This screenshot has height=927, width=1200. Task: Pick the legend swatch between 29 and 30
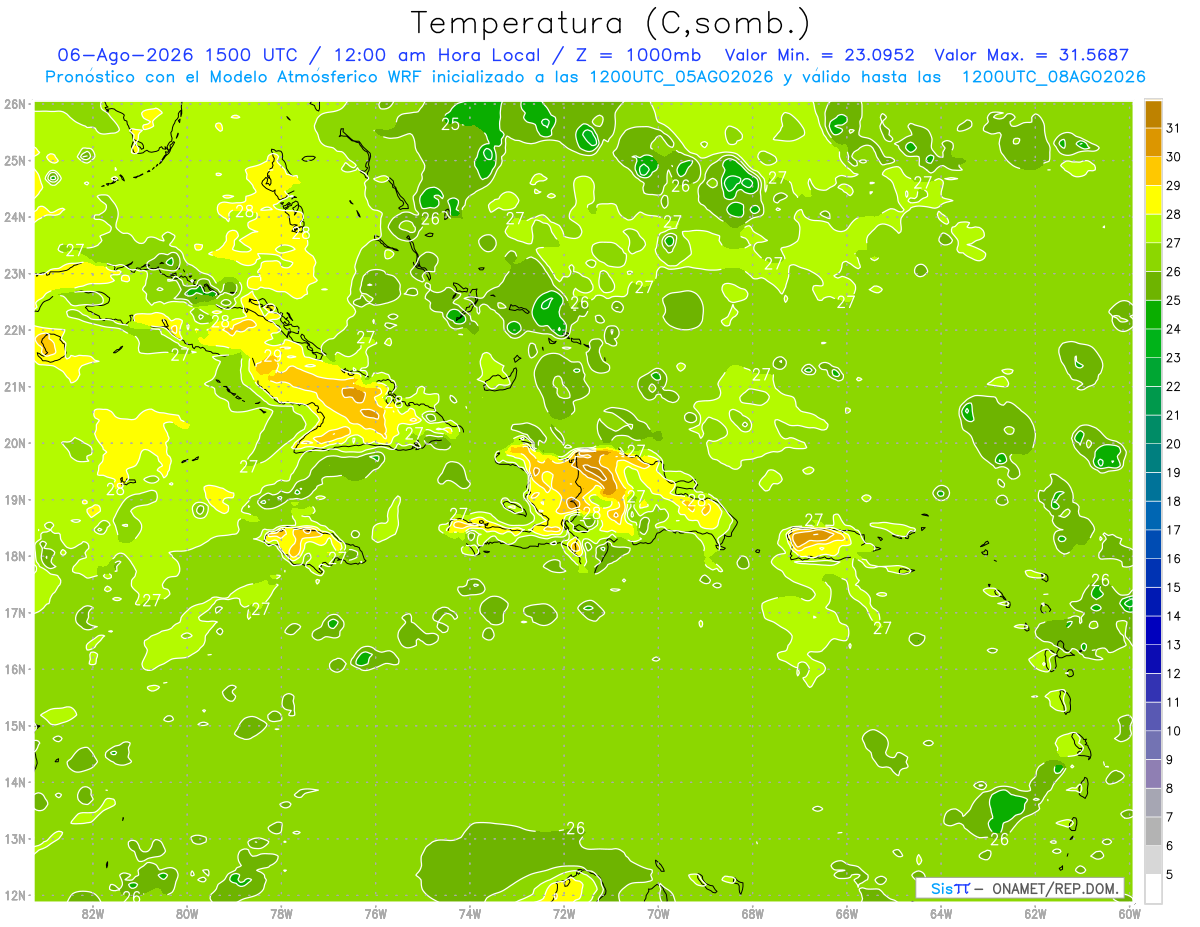click(1153, 171)
